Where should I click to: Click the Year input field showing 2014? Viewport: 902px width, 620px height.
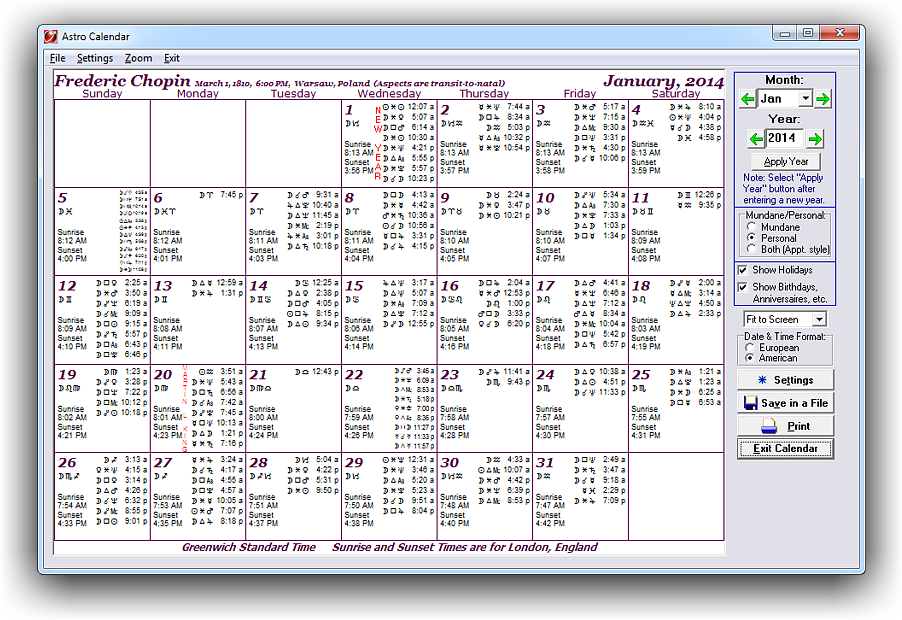[784, 138]
